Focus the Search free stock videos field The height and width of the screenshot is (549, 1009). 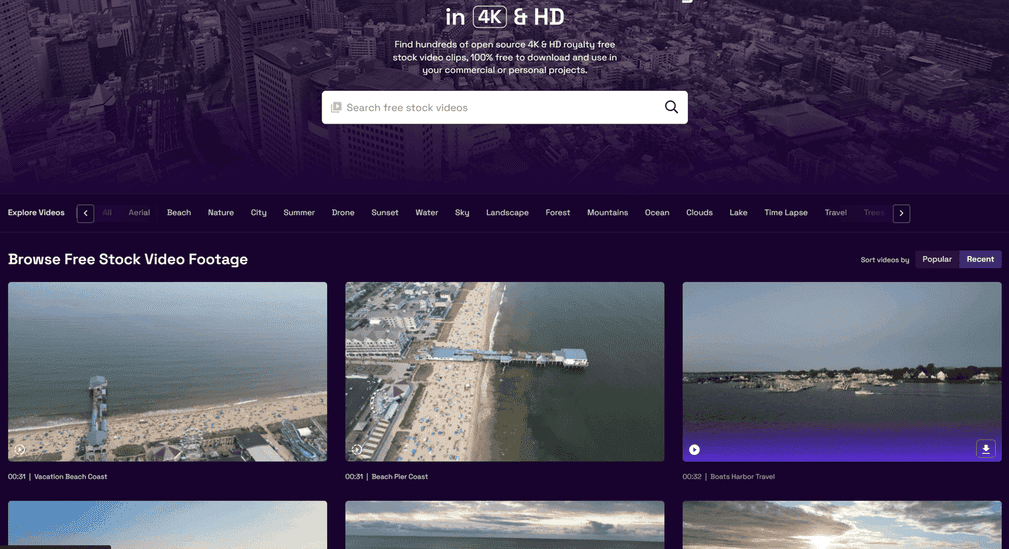coord(504,107)
